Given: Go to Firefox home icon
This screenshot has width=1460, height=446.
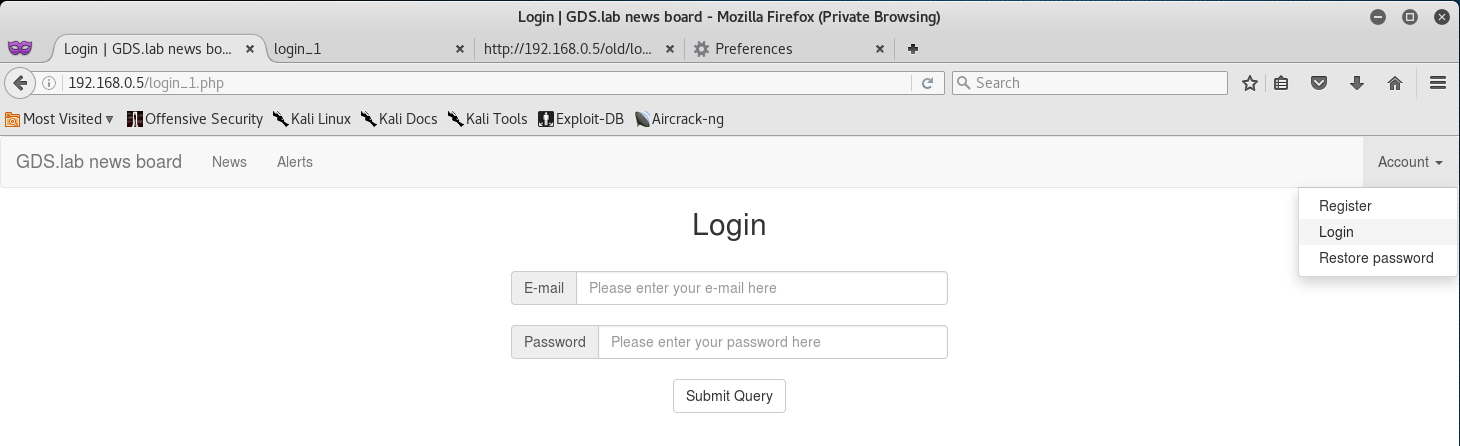Looking at the screenshot, I should (1395, 83).
